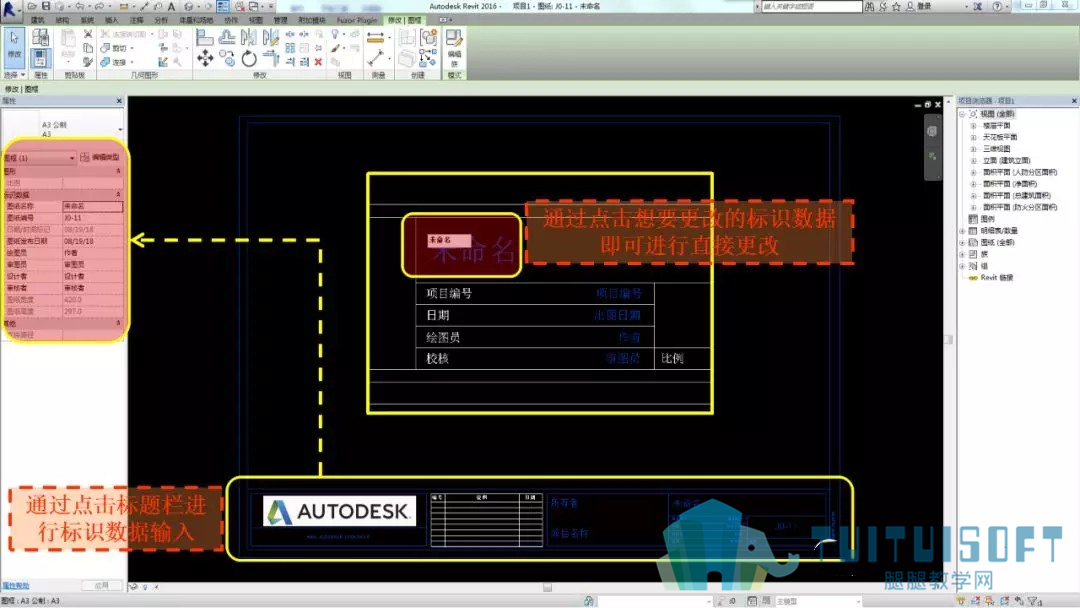Image resolution: width=1080 pixels, height=608 pixels.
Task: Click the keyword search box in title bar
Action: [811, 6]
